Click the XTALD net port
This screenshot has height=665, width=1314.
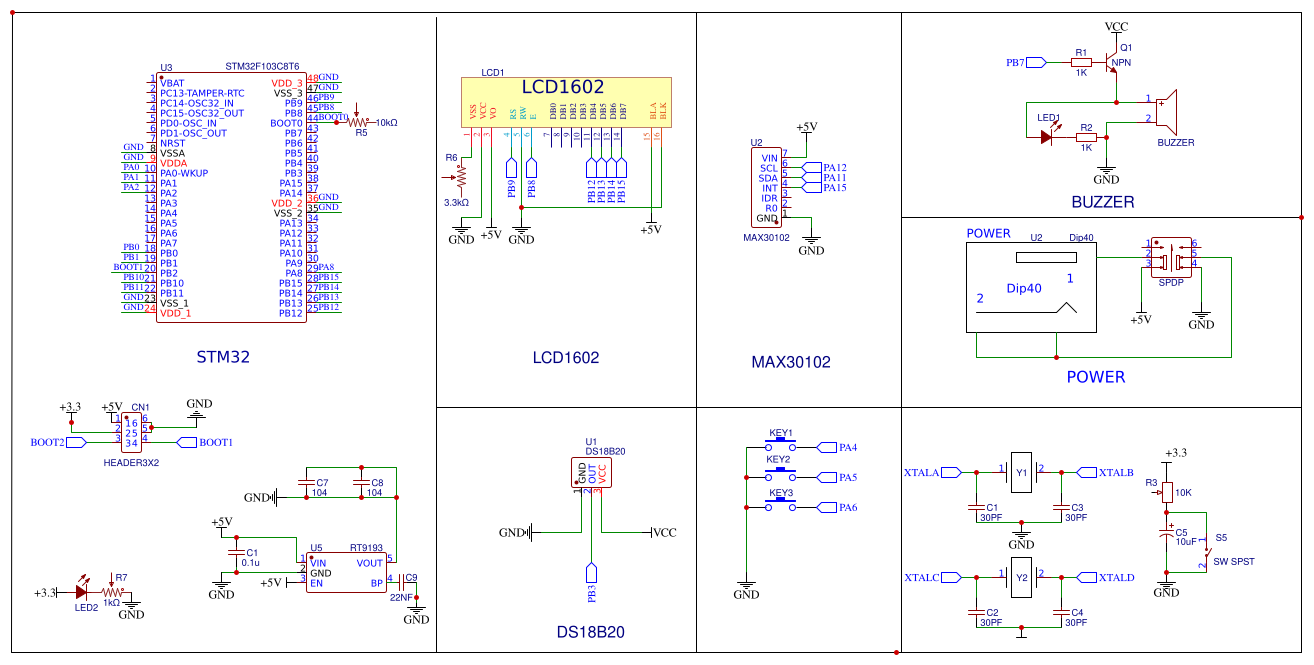pos(1085,577)
